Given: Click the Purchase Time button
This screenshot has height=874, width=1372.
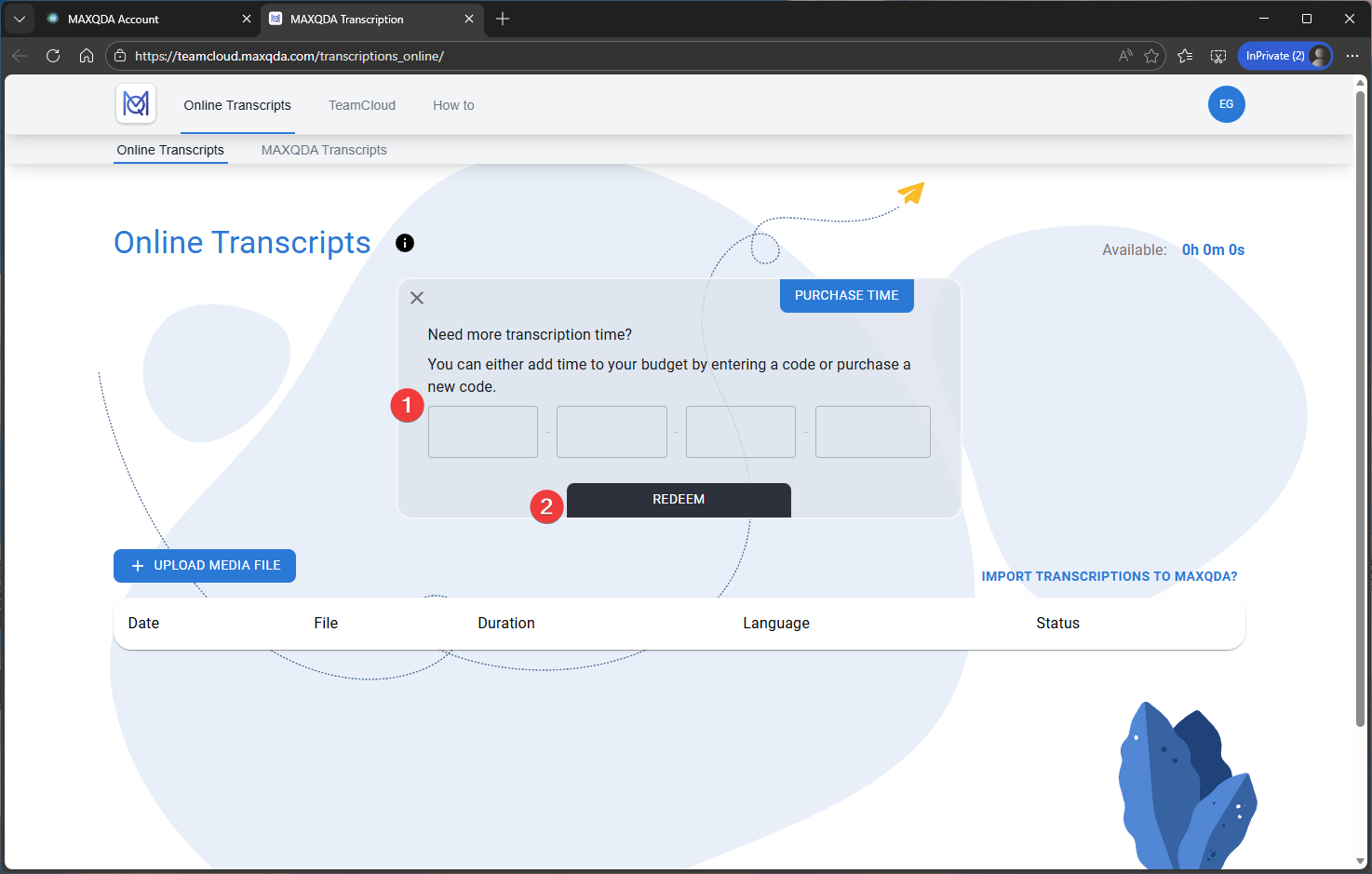Looking at the screenshot, I should pos(846,295).
